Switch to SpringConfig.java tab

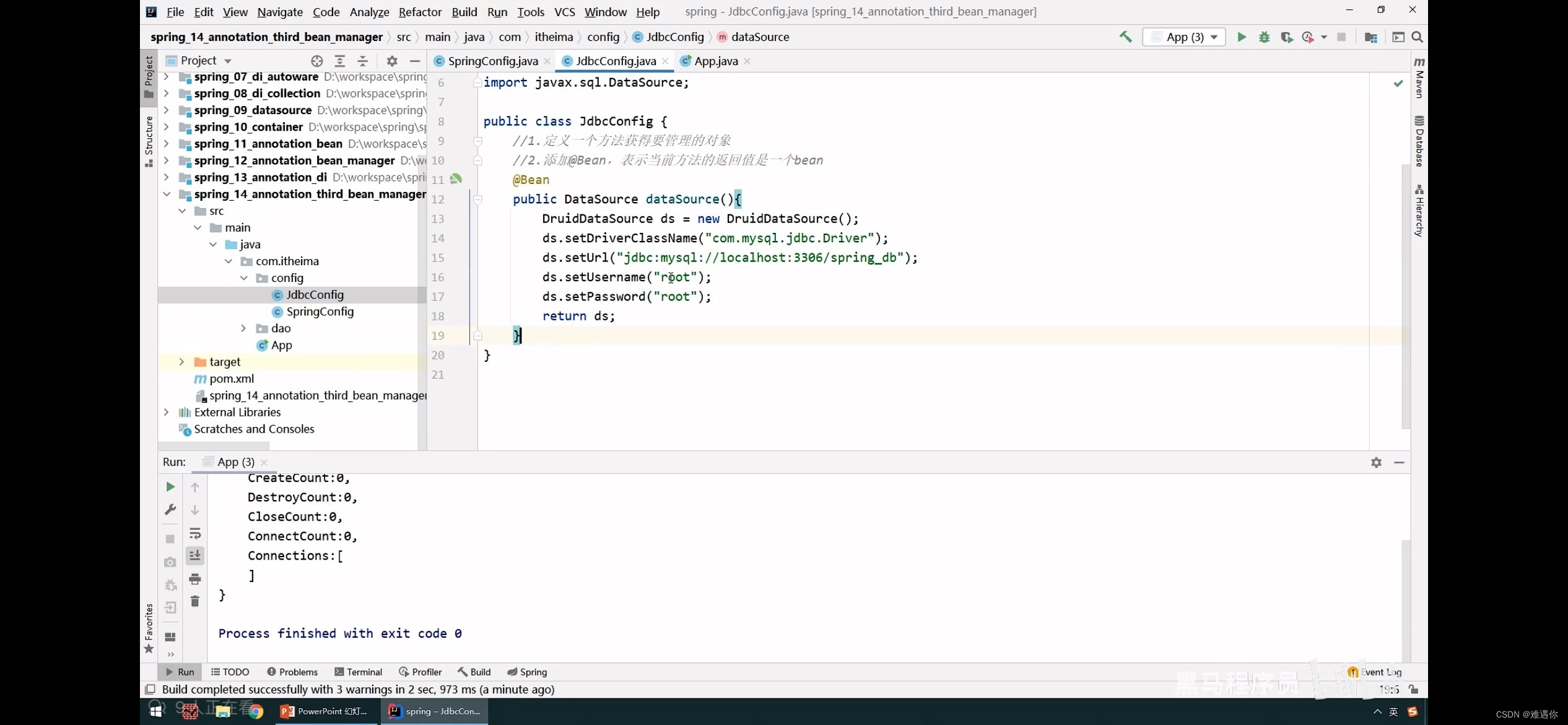point(492,61)
